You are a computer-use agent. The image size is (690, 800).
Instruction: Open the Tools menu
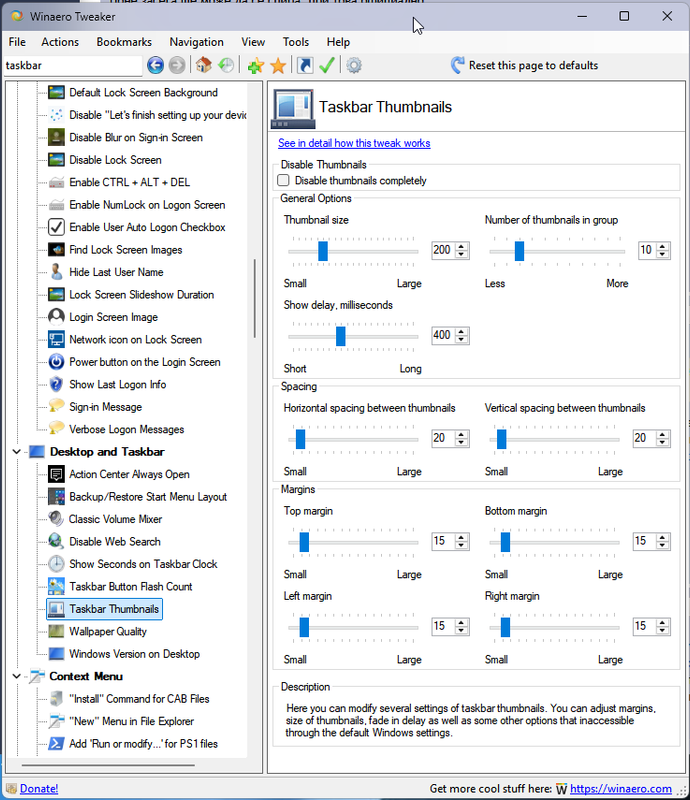296,42
